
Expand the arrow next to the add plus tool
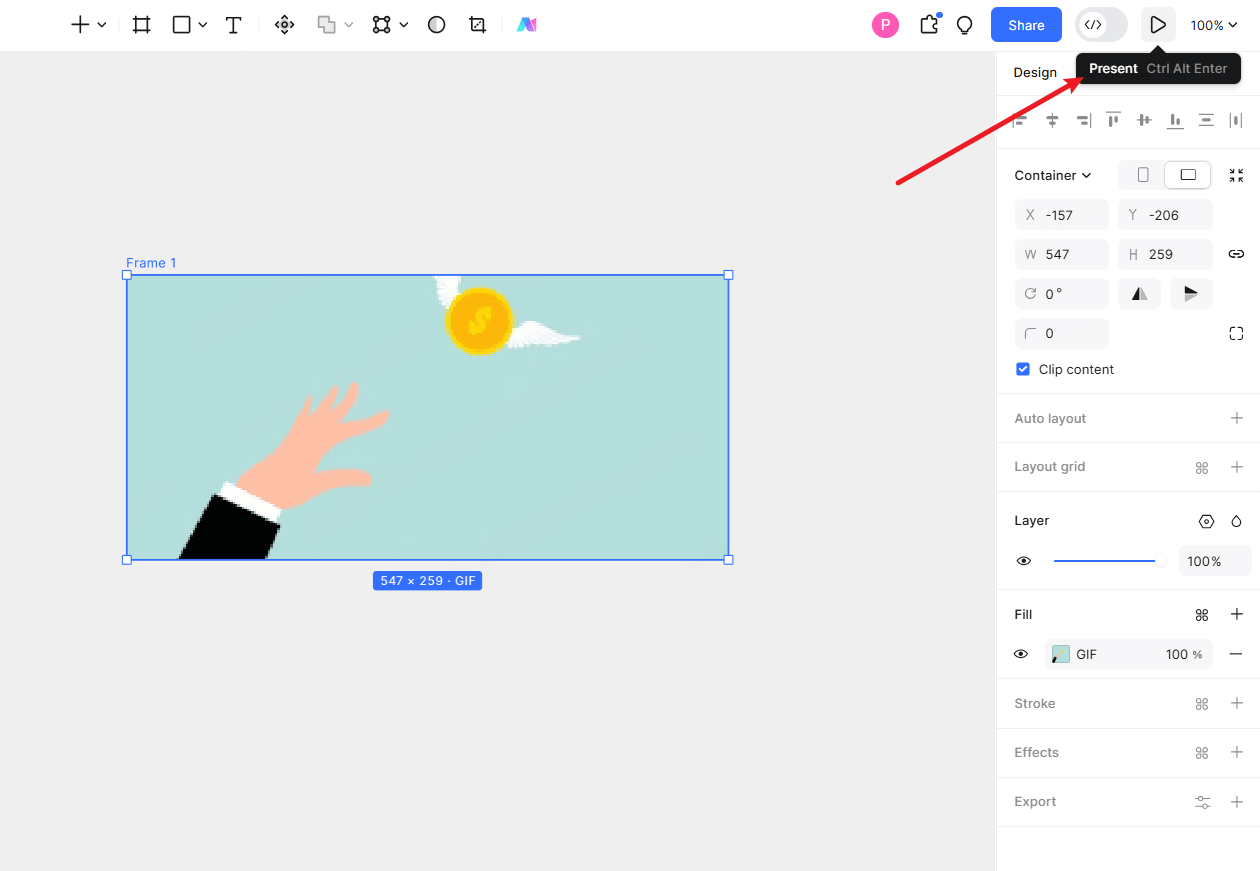(x=102, y=25)
